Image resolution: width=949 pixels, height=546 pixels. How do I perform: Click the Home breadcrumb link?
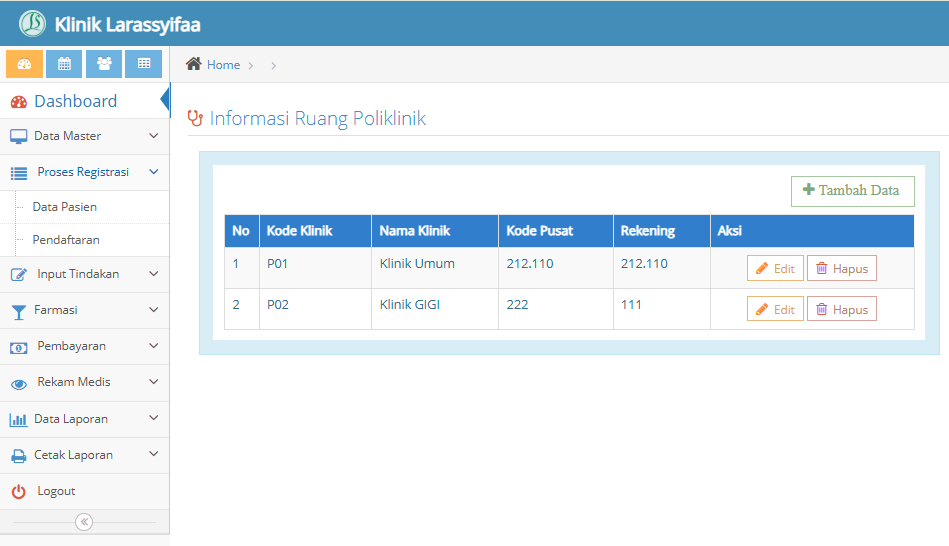223,65
